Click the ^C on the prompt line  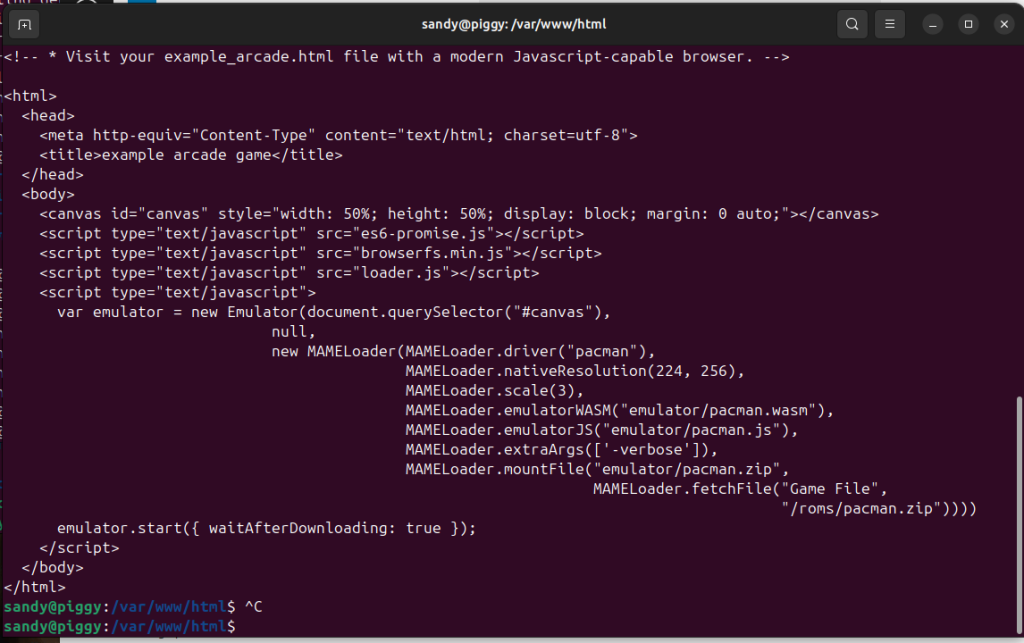(253, 607)
